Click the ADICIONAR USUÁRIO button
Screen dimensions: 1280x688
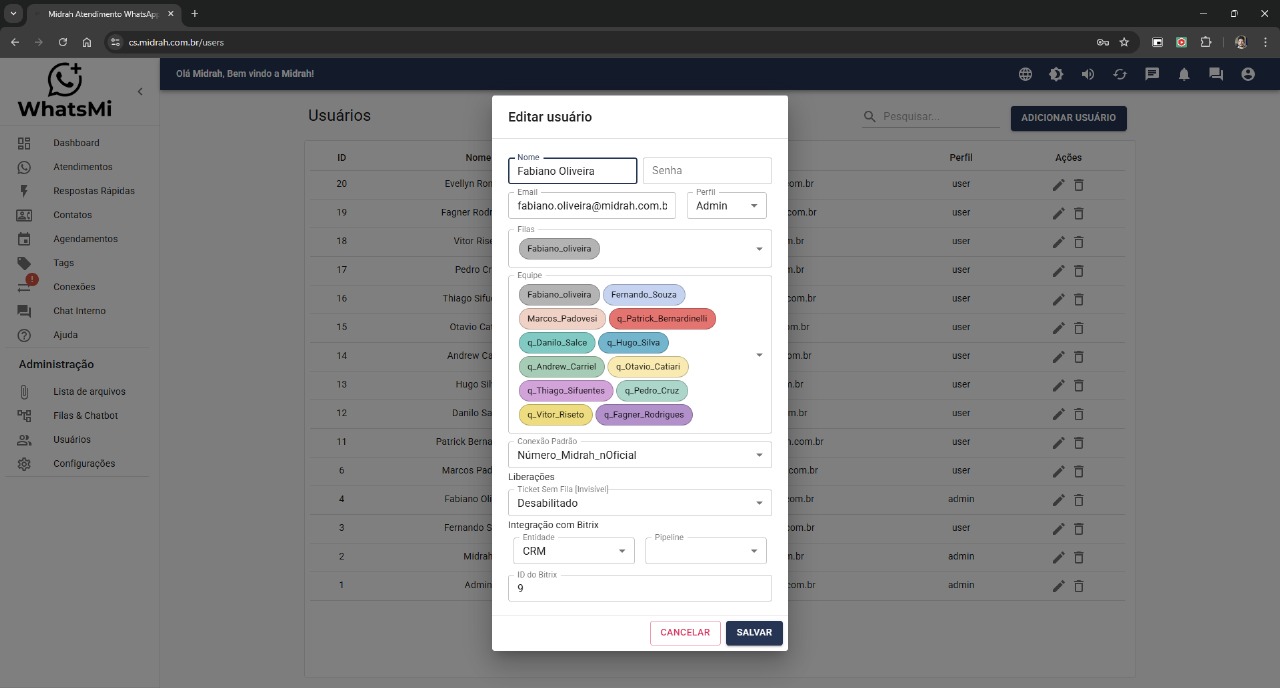click(1068, 118)
